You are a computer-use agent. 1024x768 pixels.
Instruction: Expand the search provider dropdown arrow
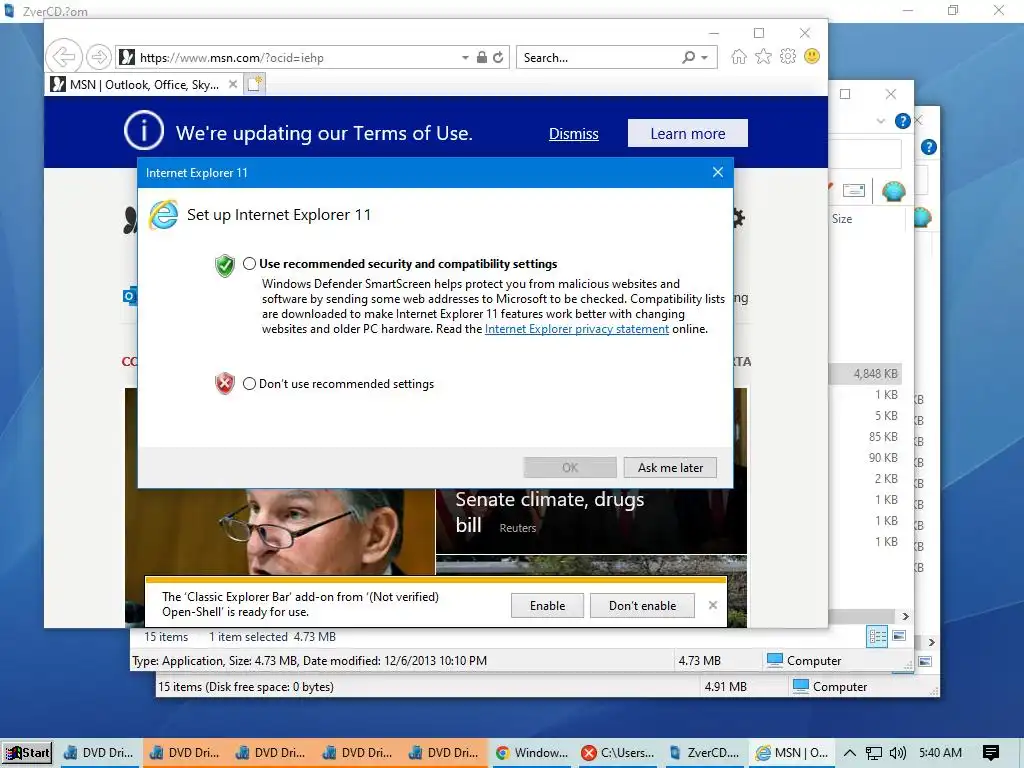pyautogui.click(x=705, y=57)
